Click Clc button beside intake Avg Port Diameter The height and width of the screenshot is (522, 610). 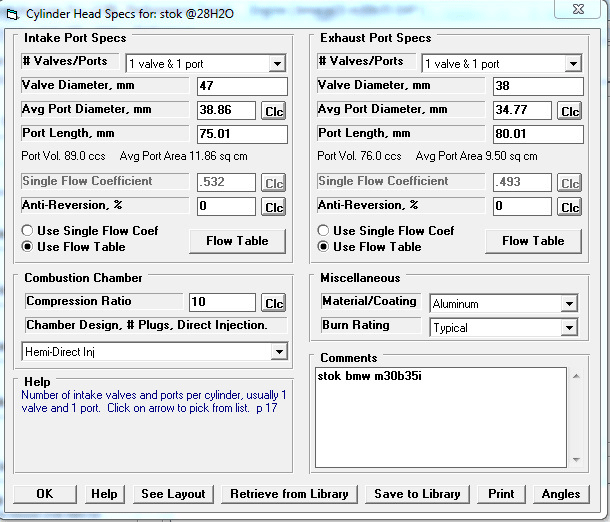[x=273, y=111]
